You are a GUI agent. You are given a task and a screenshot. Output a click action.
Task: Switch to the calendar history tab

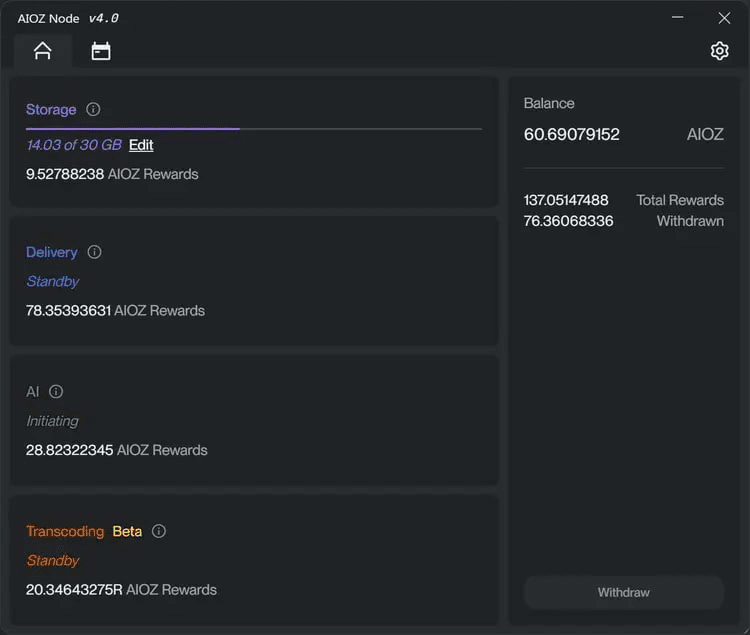pyautogui.click(x=101, y=51)
